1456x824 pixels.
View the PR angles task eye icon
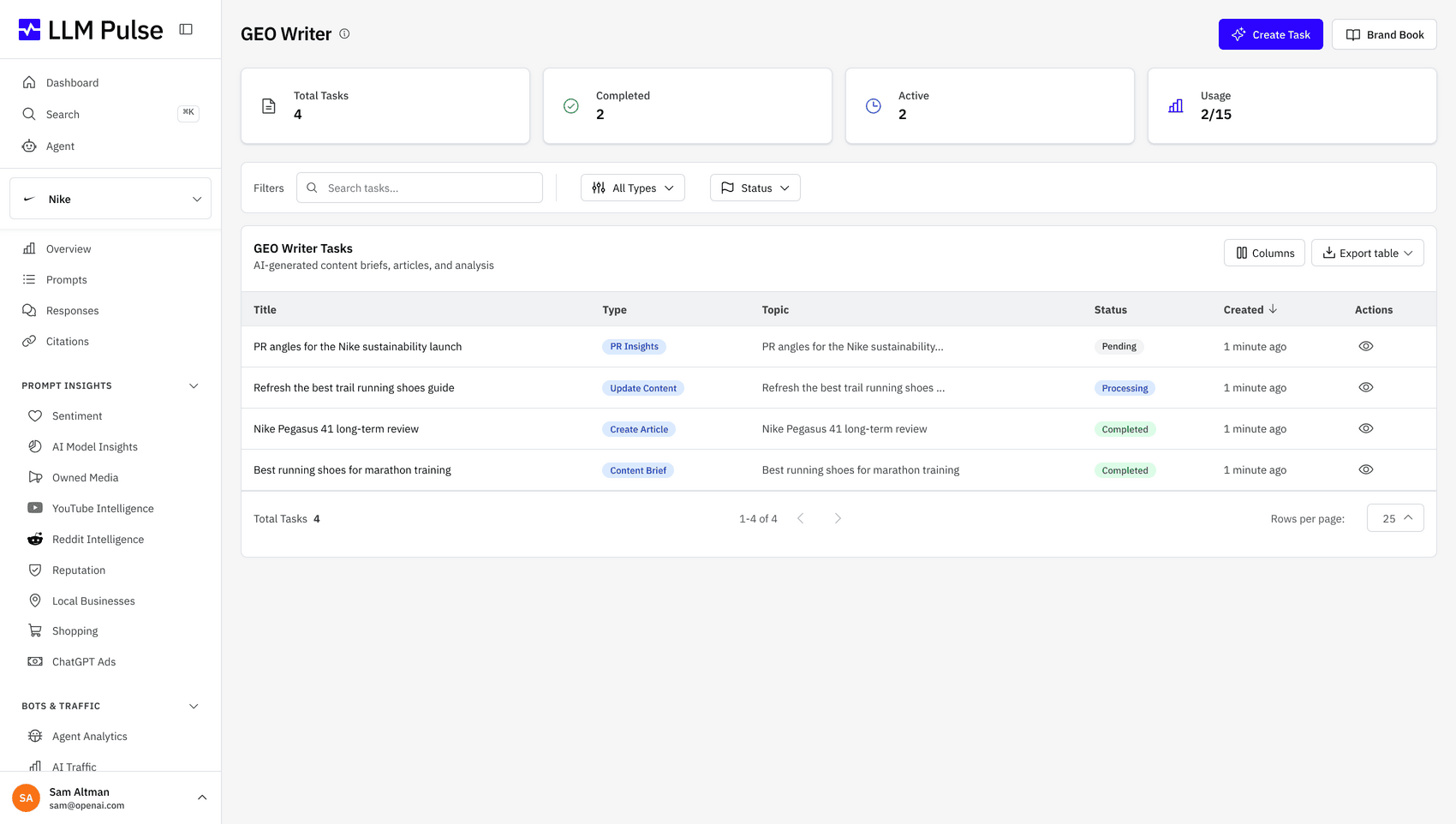click(x=1366, y=346)
